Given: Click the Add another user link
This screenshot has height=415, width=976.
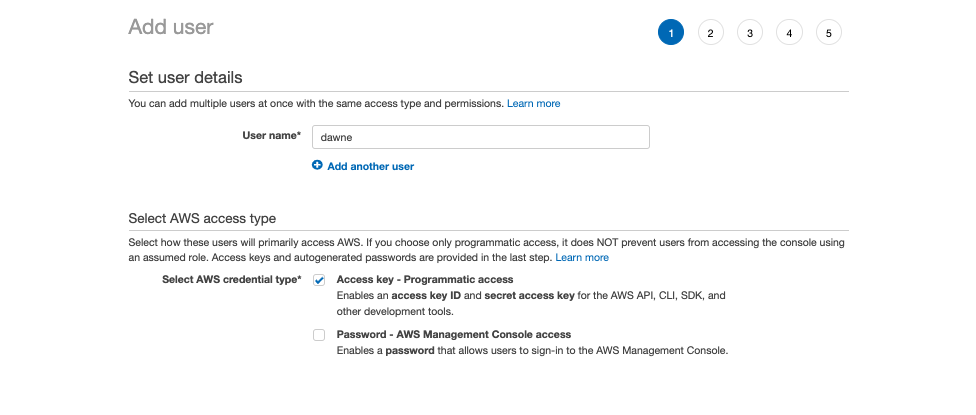Looking at the screenshot, I should [370, 166].
